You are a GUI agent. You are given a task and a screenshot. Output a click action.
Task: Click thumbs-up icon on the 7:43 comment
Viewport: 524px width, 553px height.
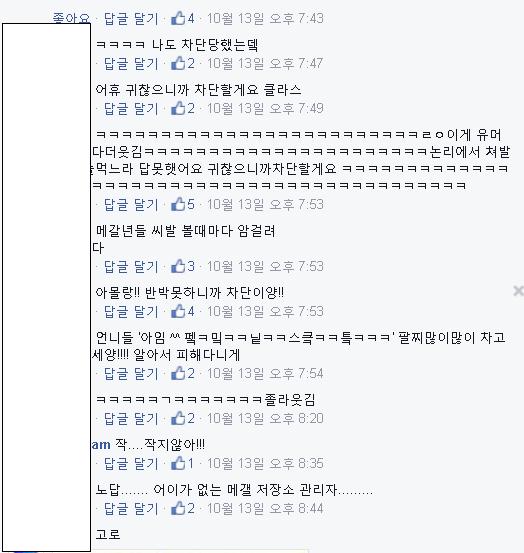tap(178, 18)
